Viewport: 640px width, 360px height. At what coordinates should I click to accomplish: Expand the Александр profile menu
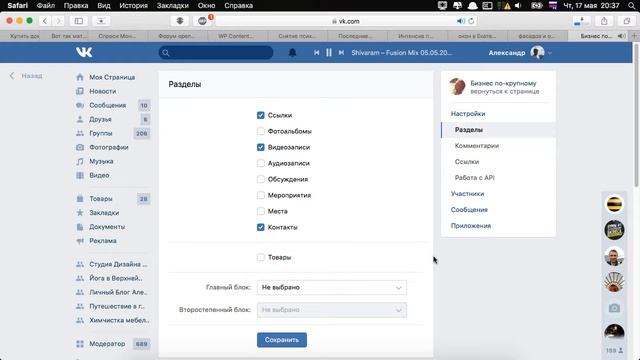click(x=520, y=53)
